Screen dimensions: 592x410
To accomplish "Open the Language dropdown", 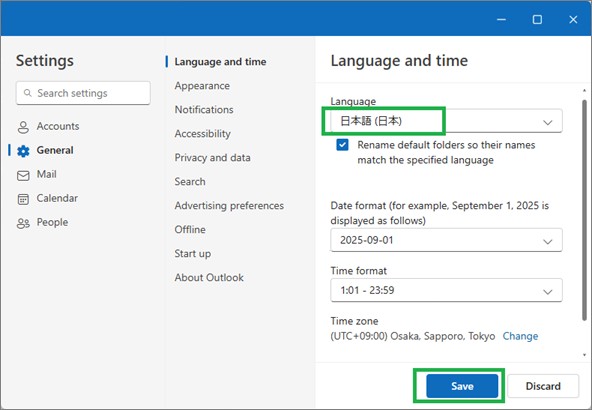I will [x=446, y=121].
